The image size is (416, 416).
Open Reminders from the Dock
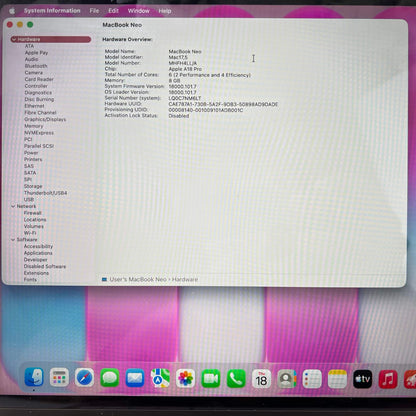(312, 379)
